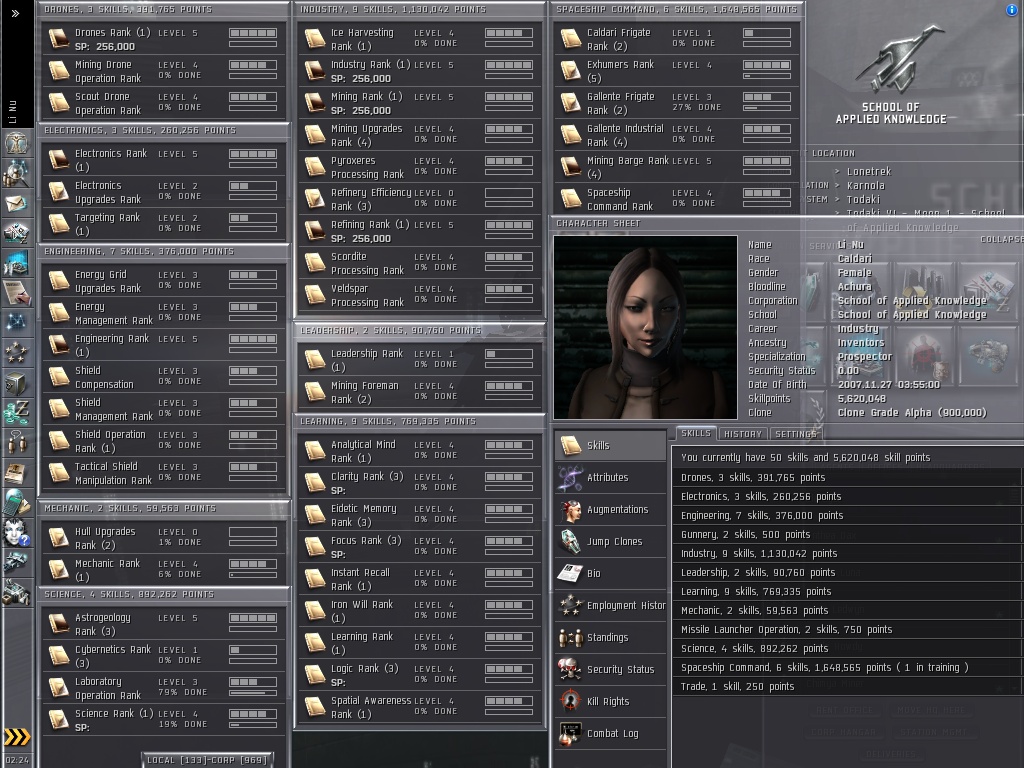Viewport: 1024px width, 768px height.
Task: Collapse the Electronics skill group header
Action: tap(163, 130)
